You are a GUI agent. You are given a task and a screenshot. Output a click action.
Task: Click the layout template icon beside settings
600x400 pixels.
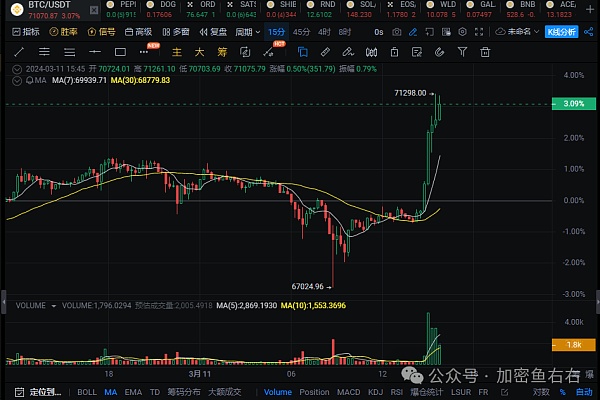(446, 32)
